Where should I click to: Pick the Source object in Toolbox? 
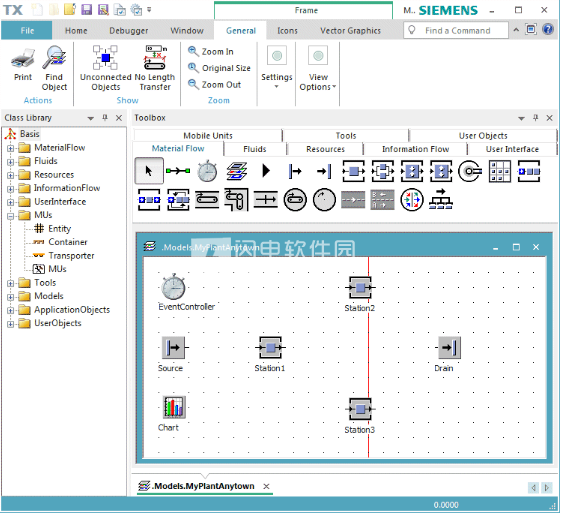click(295, 171)
